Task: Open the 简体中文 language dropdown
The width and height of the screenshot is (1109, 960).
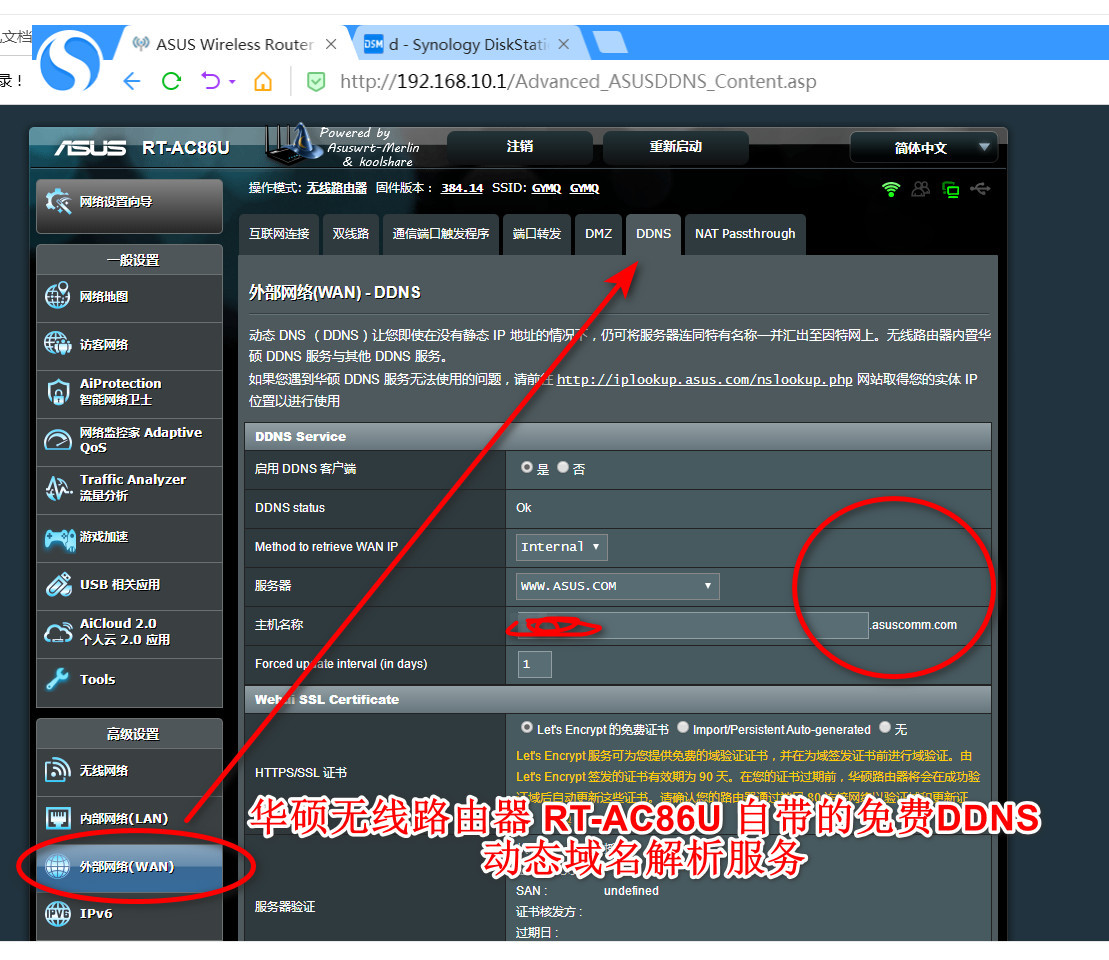Action: coord(923,148)
